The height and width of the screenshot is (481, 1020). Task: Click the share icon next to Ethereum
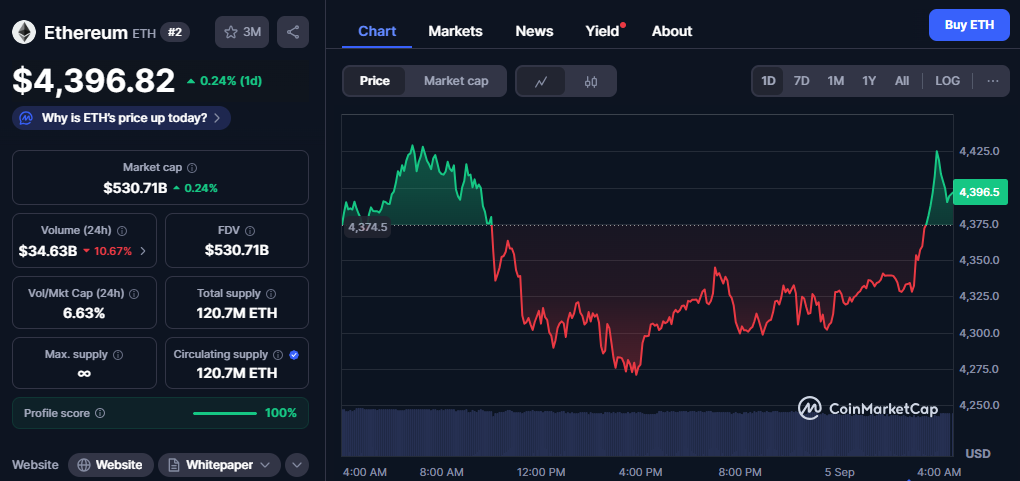click(293, 32)
